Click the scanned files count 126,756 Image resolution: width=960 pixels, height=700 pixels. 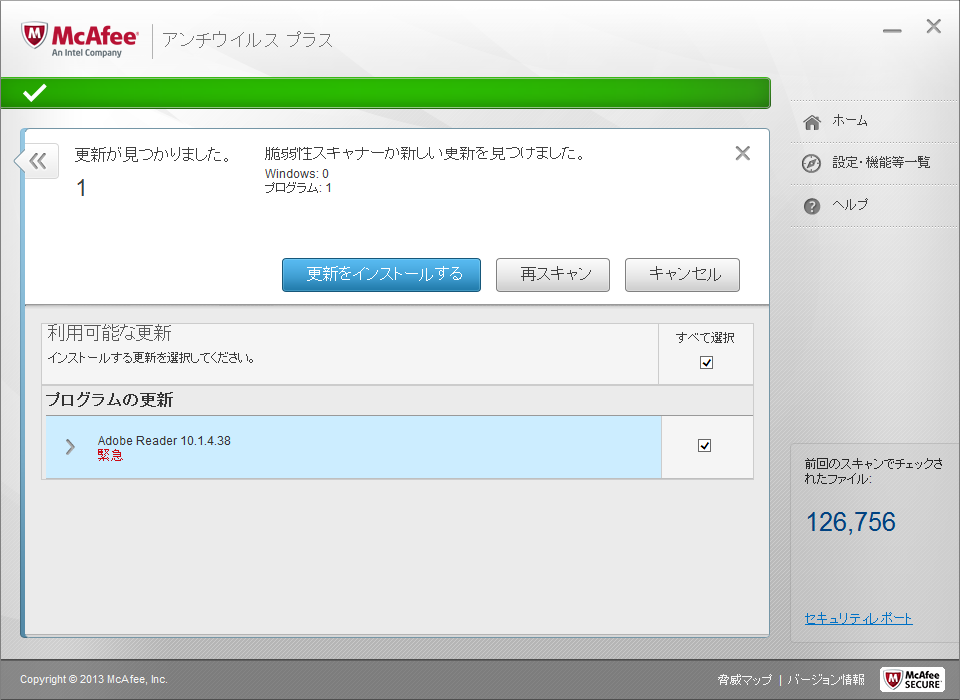[x=850, y=522]
